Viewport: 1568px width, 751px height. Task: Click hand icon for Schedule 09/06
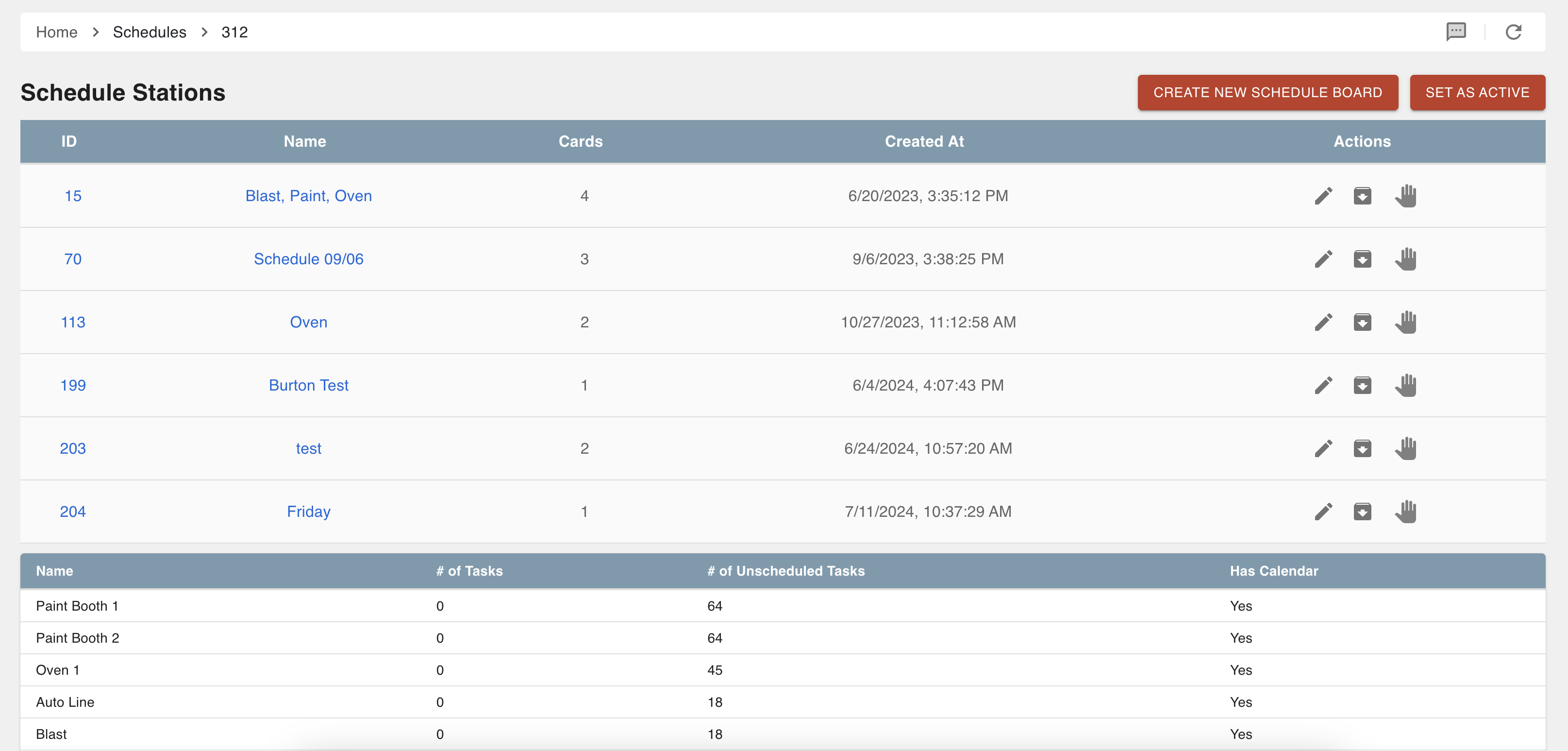[1405, 259]
